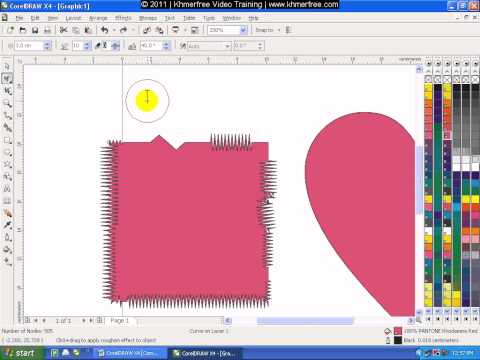Click the Redo arrow icon
The image size is (480, 360).
point(123,30)
